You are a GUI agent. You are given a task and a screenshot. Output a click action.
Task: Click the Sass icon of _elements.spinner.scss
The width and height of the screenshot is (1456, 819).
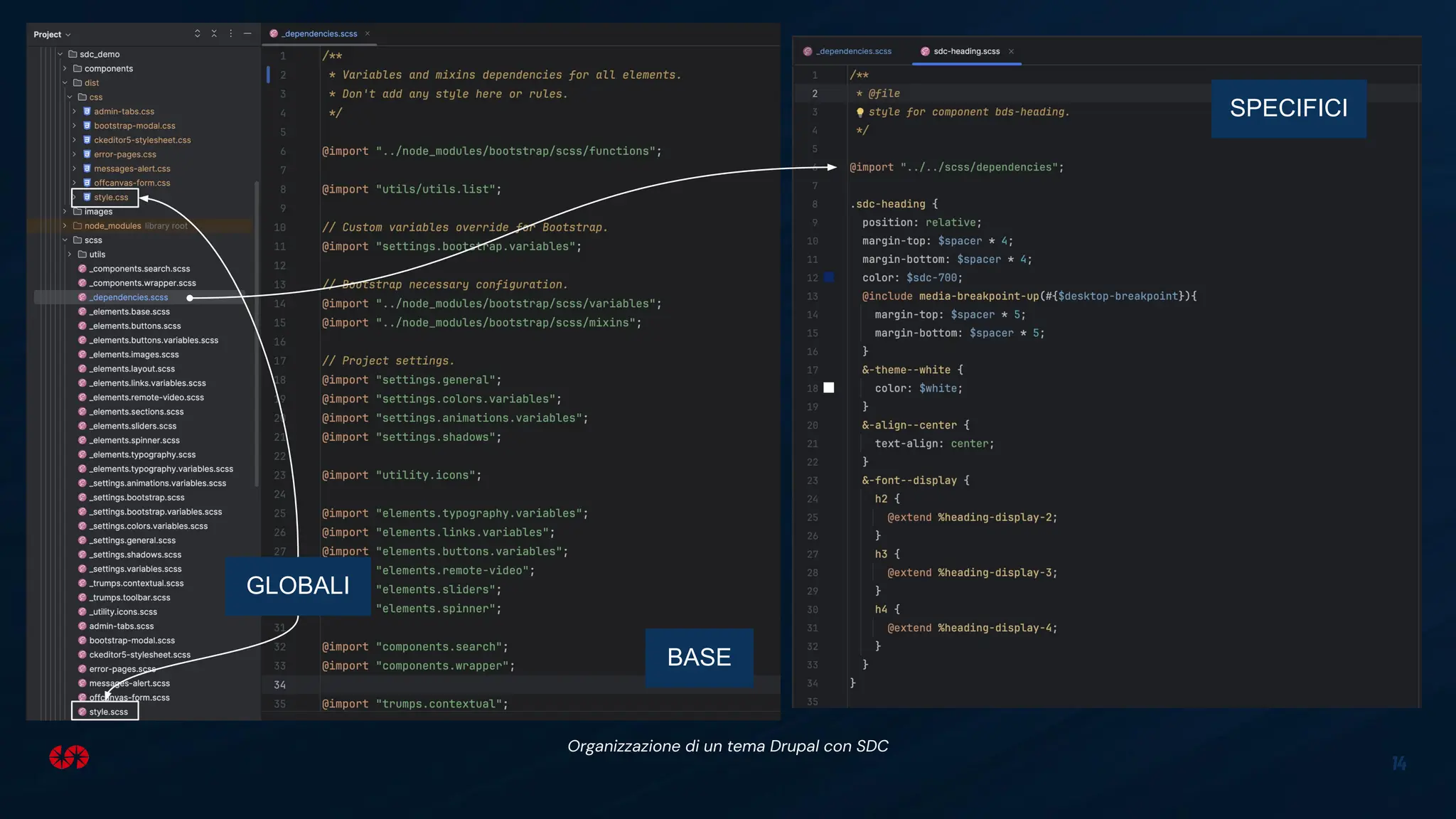pyautogui.click(x=82, y=440)
